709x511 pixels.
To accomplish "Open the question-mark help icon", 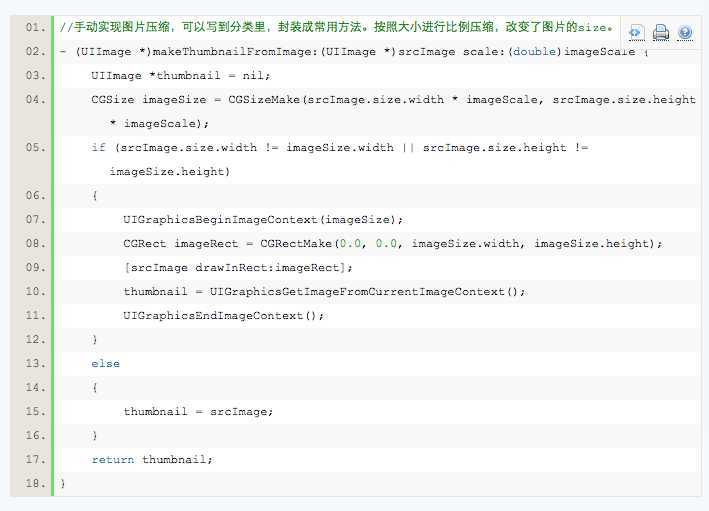I will [685, 33].
